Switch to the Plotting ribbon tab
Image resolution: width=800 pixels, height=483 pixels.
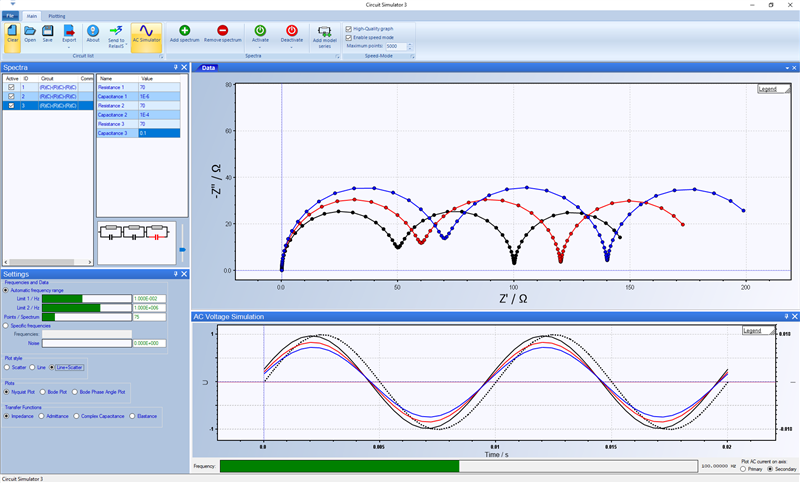[x=57, y=16]
